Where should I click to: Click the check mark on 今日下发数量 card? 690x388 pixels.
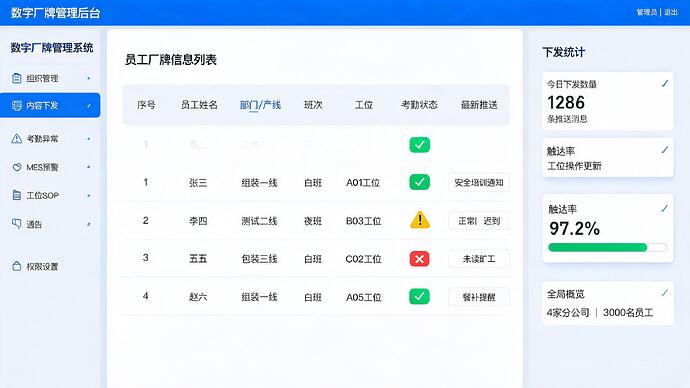(x=664, y=84)
